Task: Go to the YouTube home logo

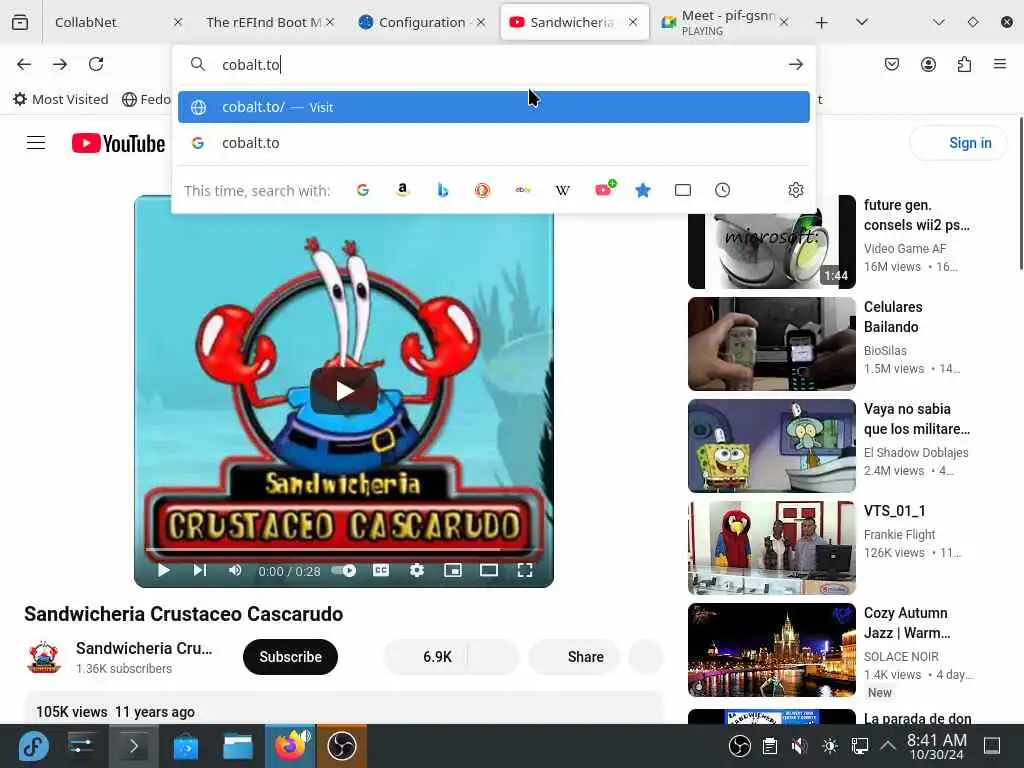Action: (x=118, y=143)
